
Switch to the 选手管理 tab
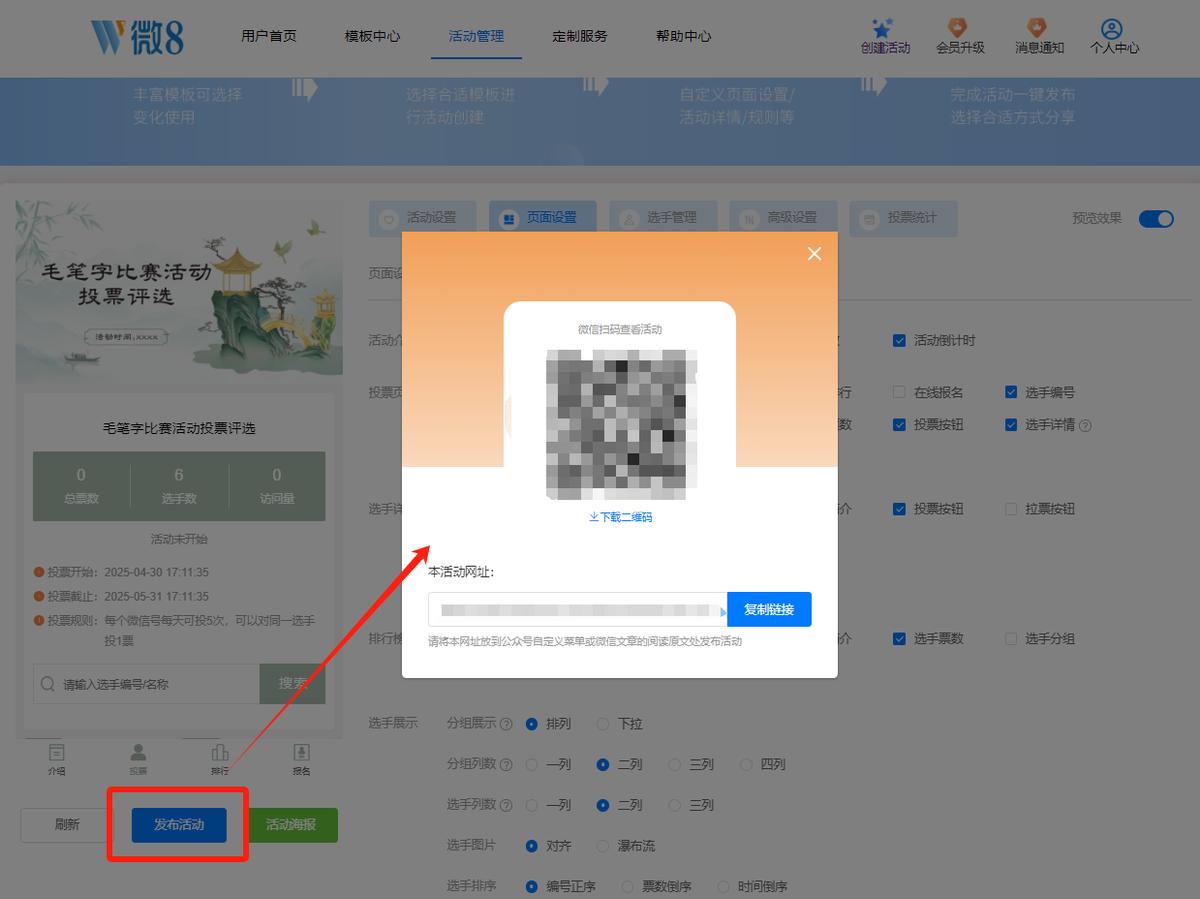[x=662, y=218]
